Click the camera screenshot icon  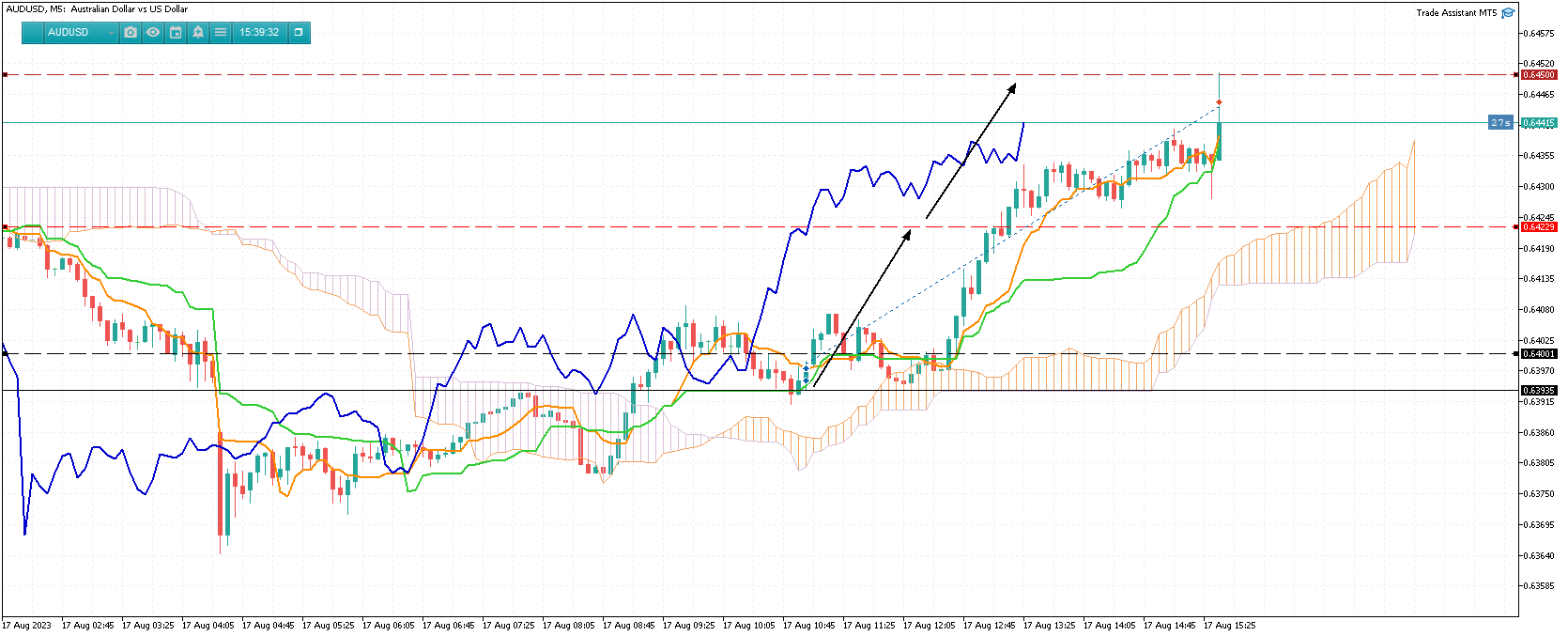(x=131, y=32)
